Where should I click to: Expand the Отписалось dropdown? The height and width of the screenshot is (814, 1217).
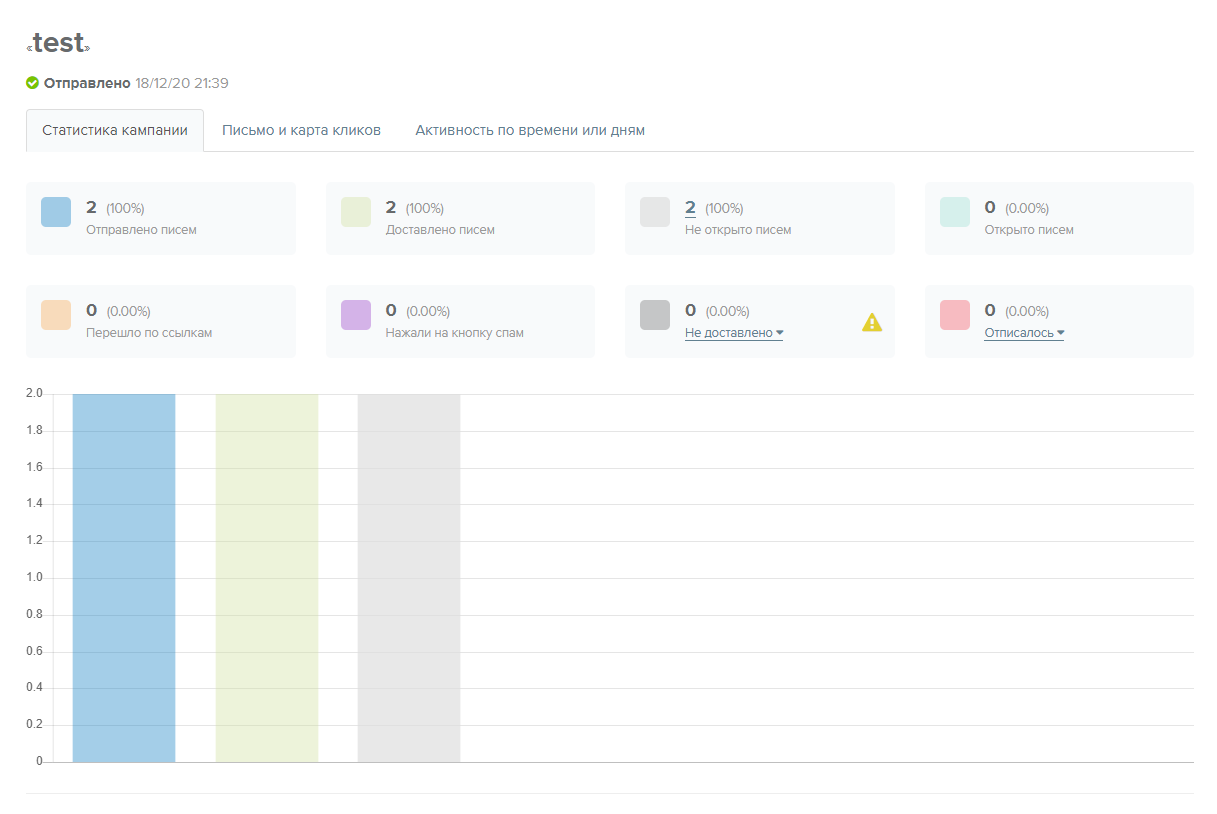(x=1024, y=333)
